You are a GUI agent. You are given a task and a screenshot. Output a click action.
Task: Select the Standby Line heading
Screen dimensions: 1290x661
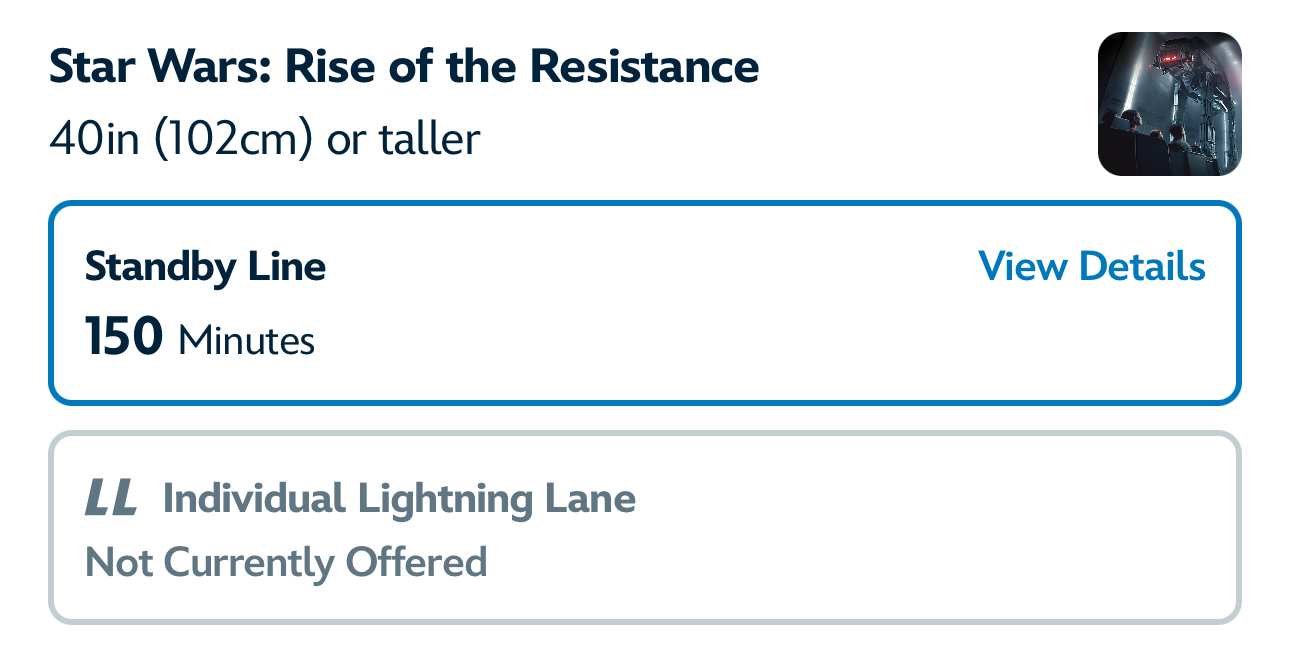pos(205,267)
